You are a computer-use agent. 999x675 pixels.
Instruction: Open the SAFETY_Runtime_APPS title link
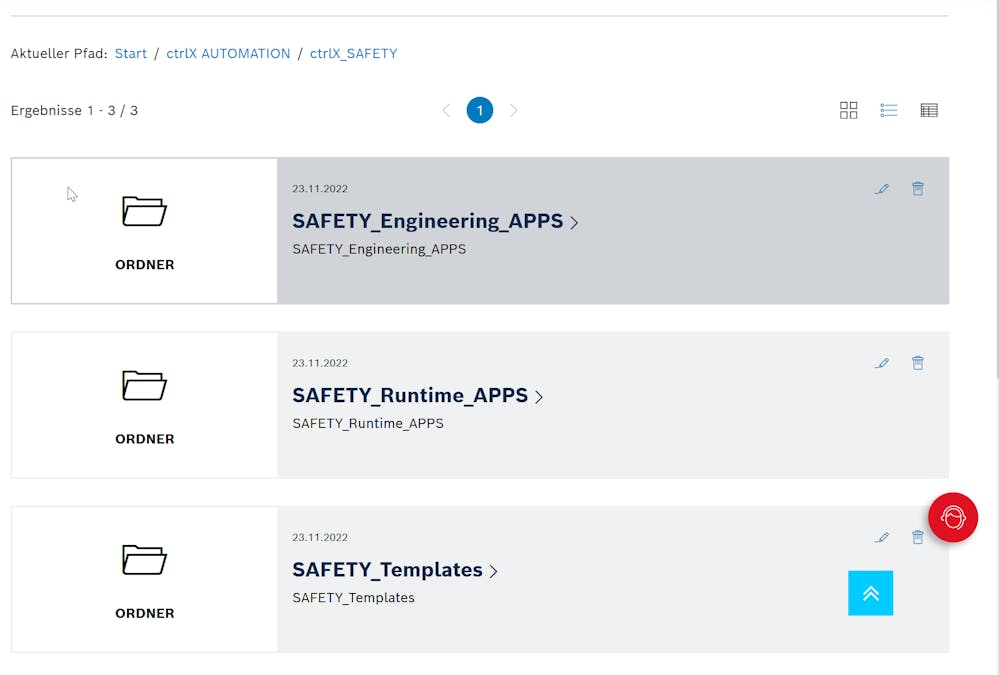coord(410,395)
